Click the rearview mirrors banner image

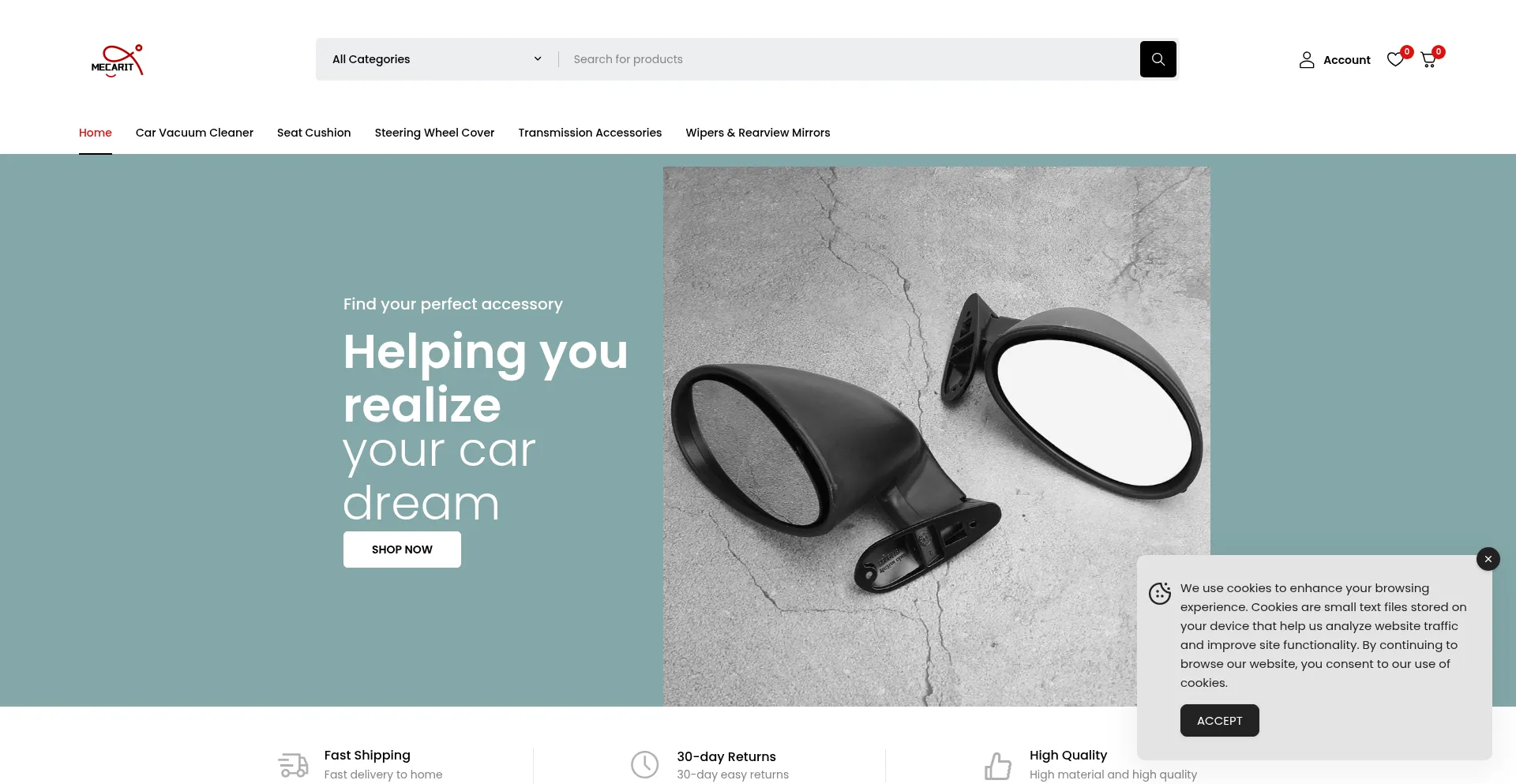(936, 436)
